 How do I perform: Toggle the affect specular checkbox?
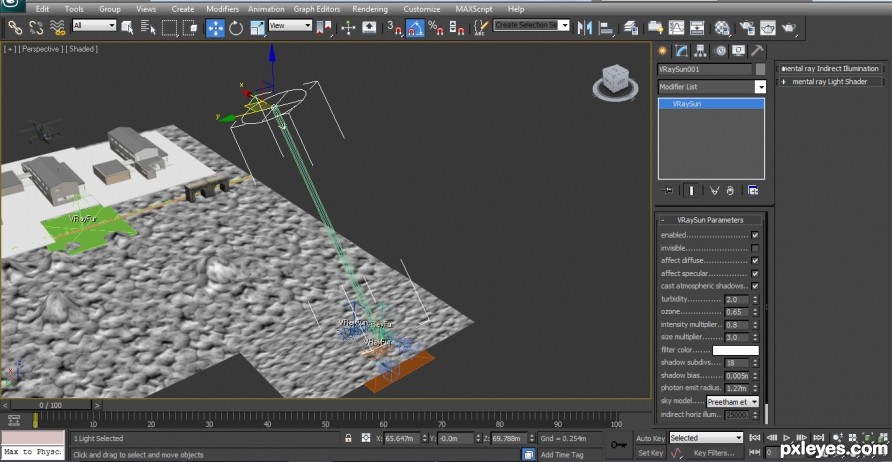(755, 274)
